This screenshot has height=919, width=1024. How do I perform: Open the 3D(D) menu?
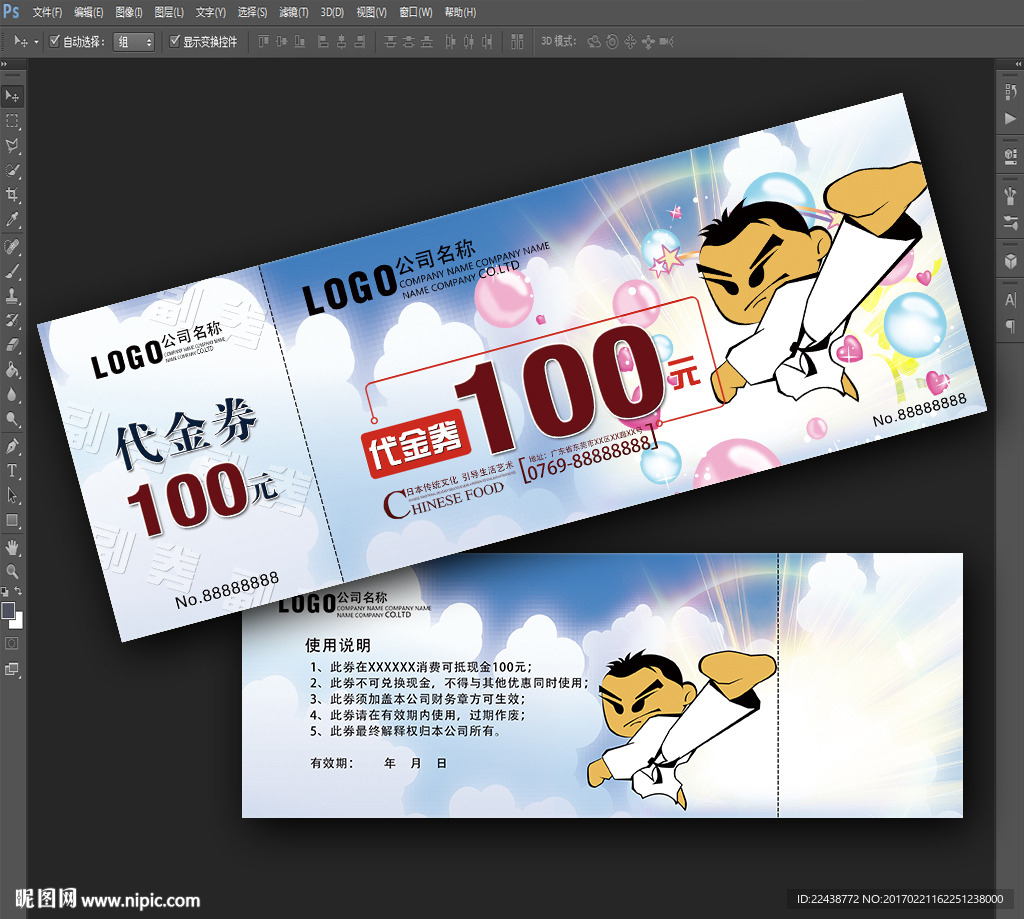pos(332,12)
